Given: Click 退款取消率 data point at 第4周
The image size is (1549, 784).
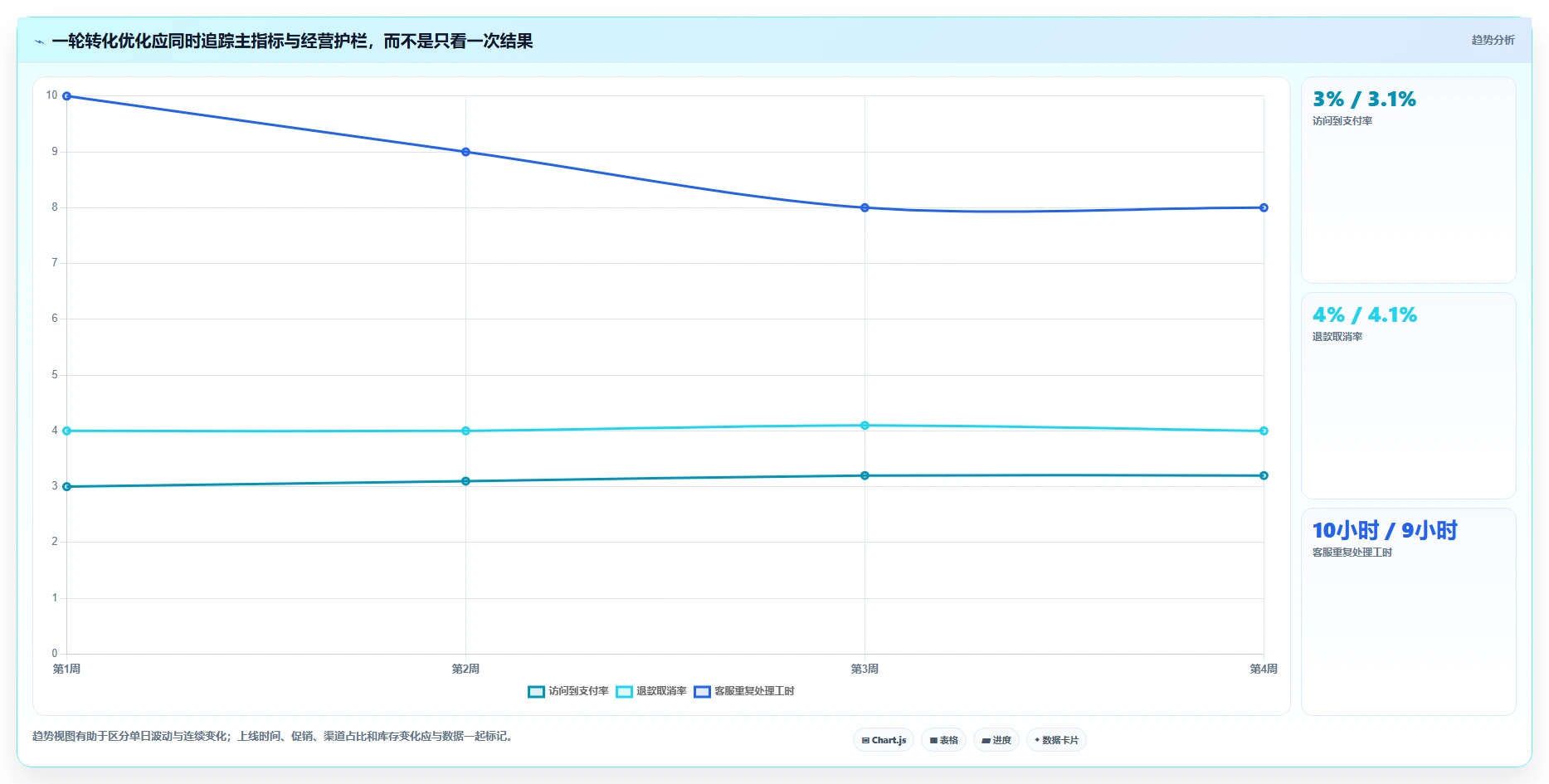Looking at the screenshot, I should point(1264,431).
